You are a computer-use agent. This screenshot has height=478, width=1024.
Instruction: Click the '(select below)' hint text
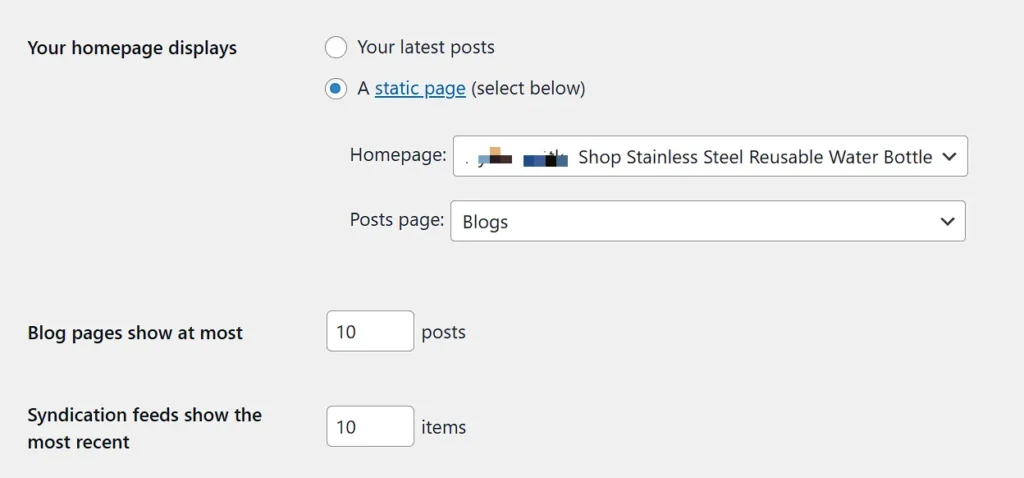coord(528,88)
